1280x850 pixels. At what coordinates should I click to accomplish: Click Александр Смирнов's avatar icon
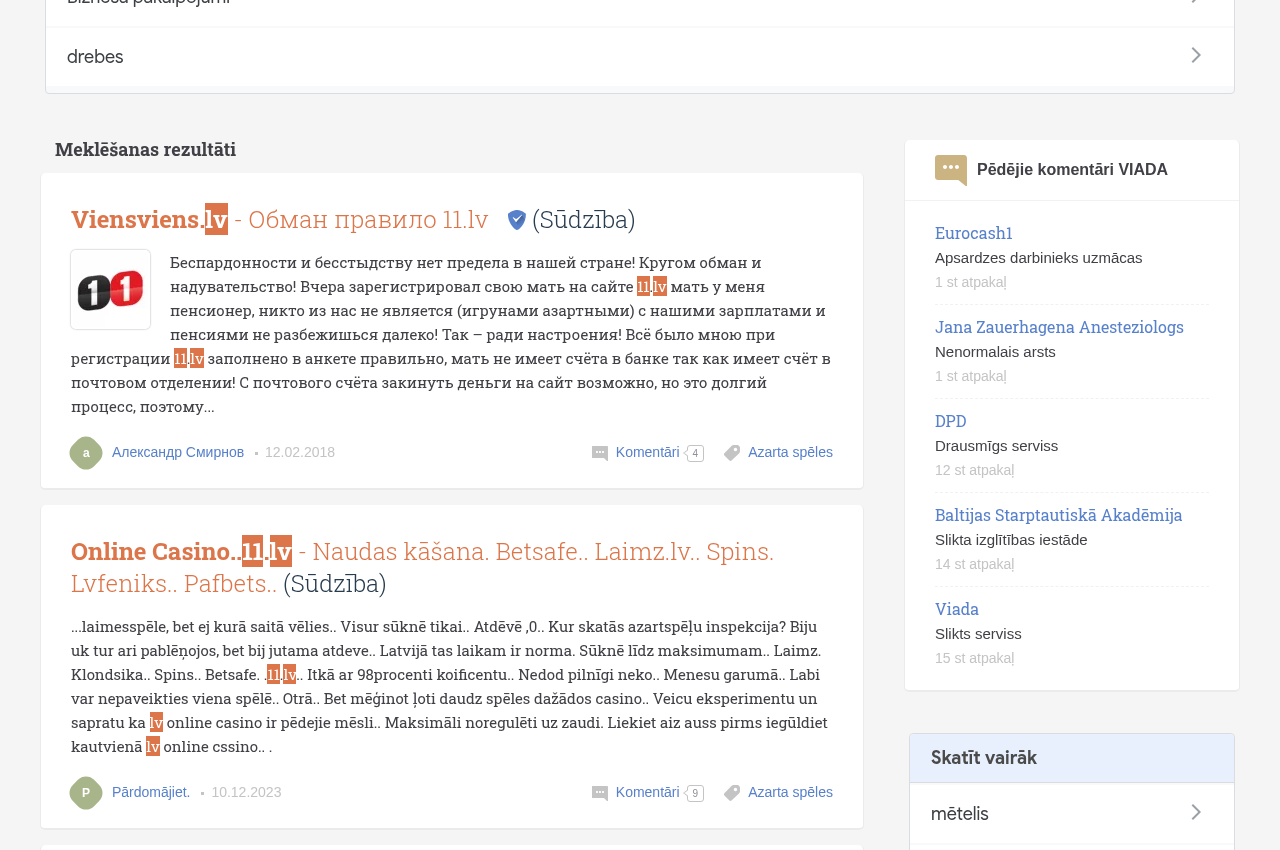coord(86,453)
